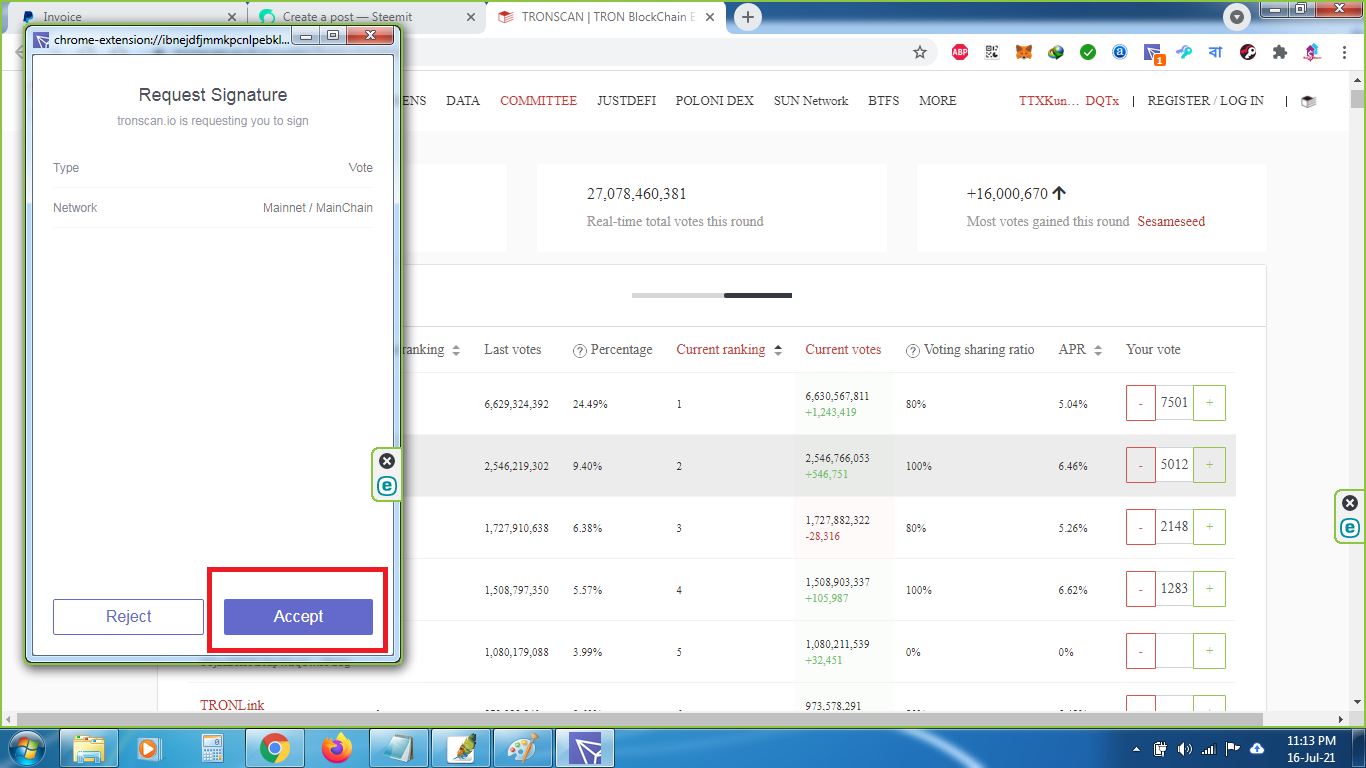Decrease vote for the 2148 row
Screen dimensions: 1366x768
pos(1141,527)
